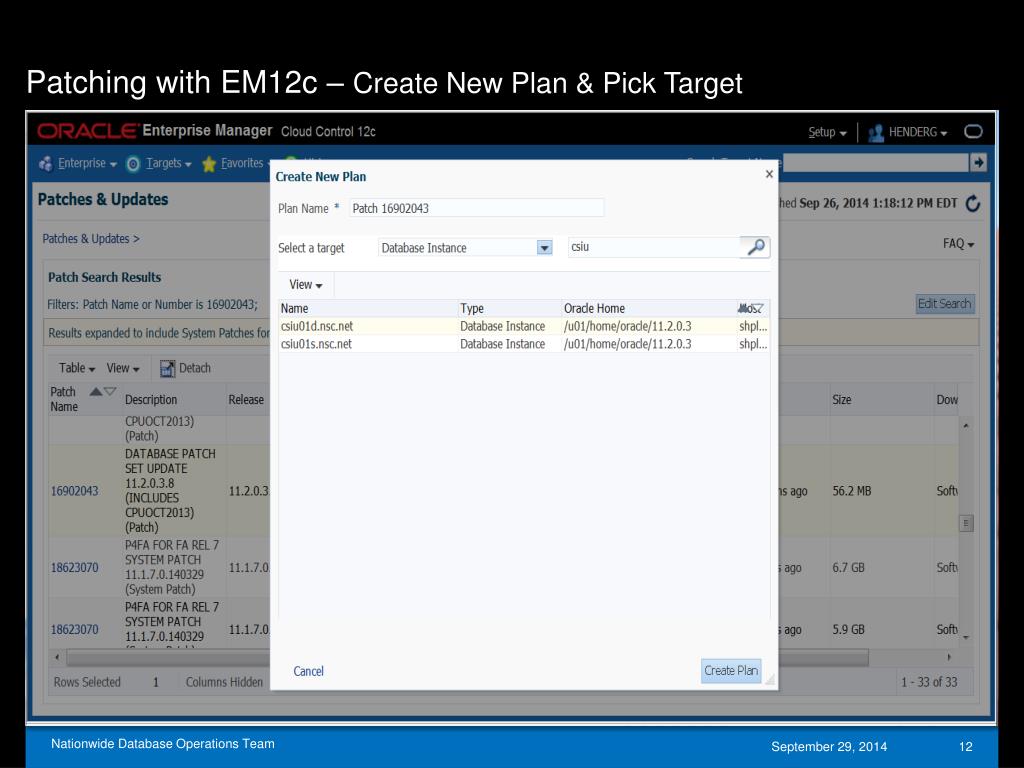The width and height of the screenshot is (1024, 768).
Task: Open the Favorites menu
Action: tap(245, 163)
